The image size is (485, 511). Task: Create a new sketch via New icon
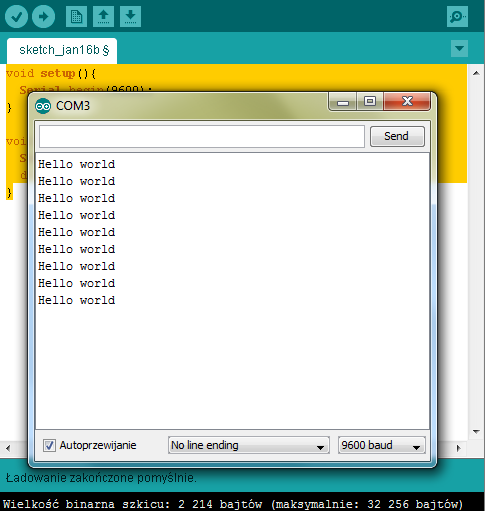coord(76,16)
